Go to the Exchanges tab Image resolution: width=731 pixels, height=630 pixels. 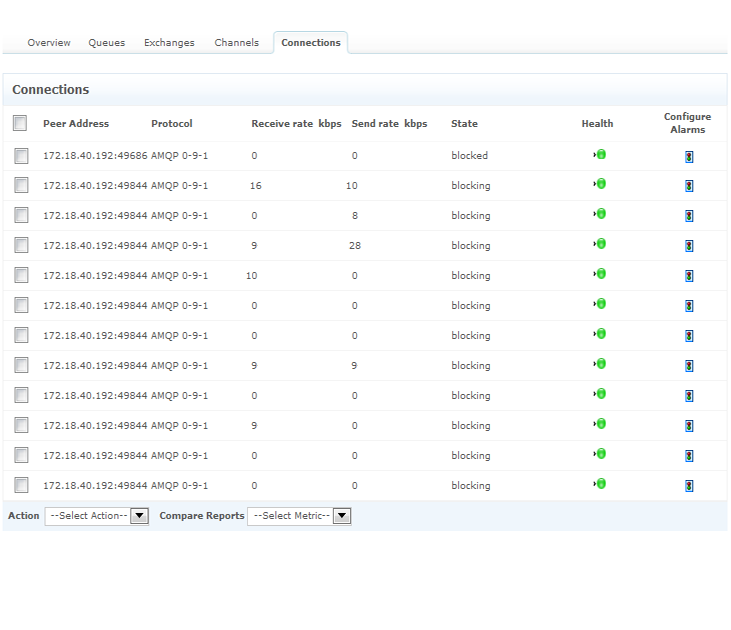(x=169, y=42)
